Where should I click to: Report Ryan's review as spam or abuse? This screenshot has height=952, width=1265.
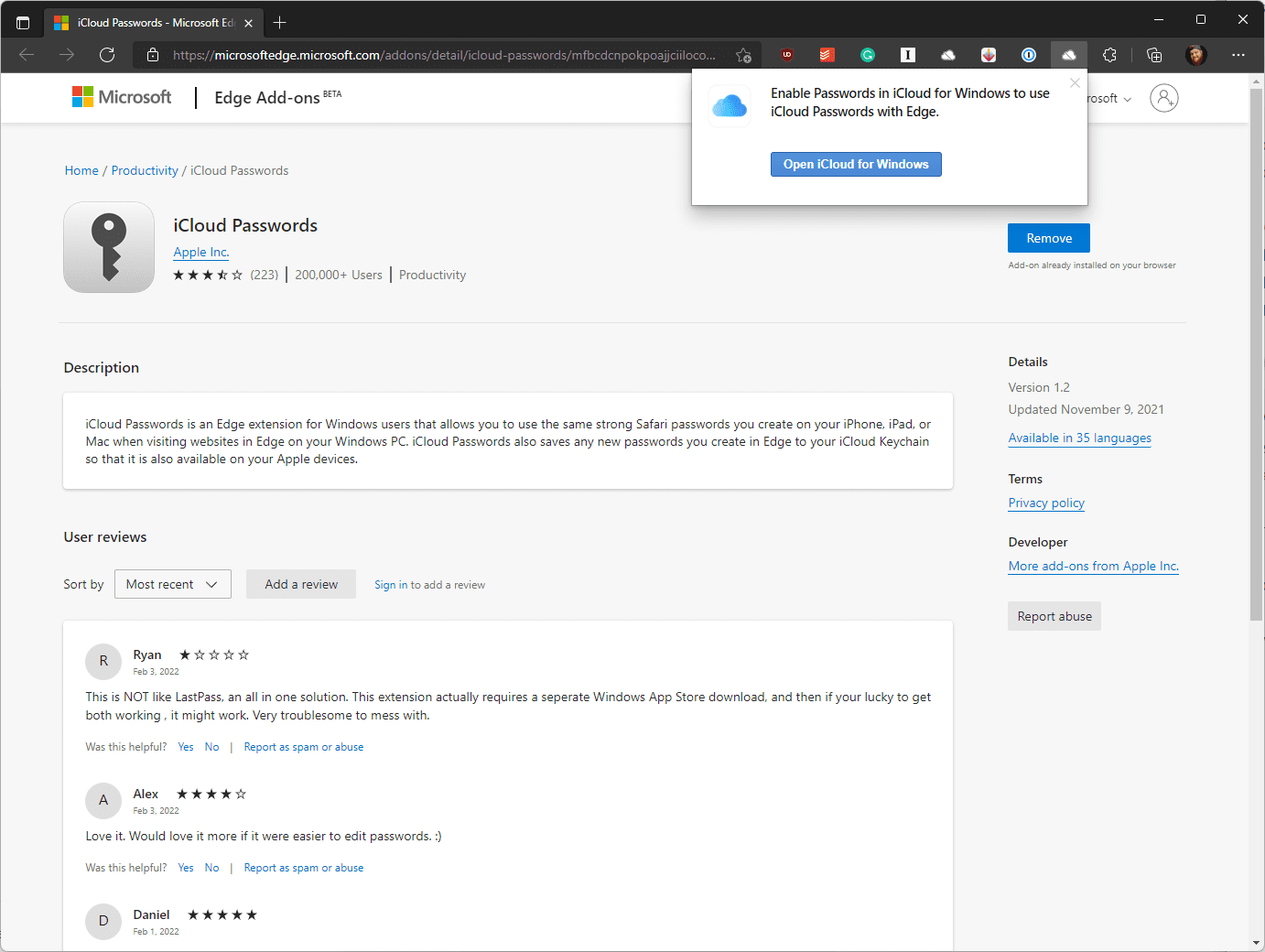[304, 747]
